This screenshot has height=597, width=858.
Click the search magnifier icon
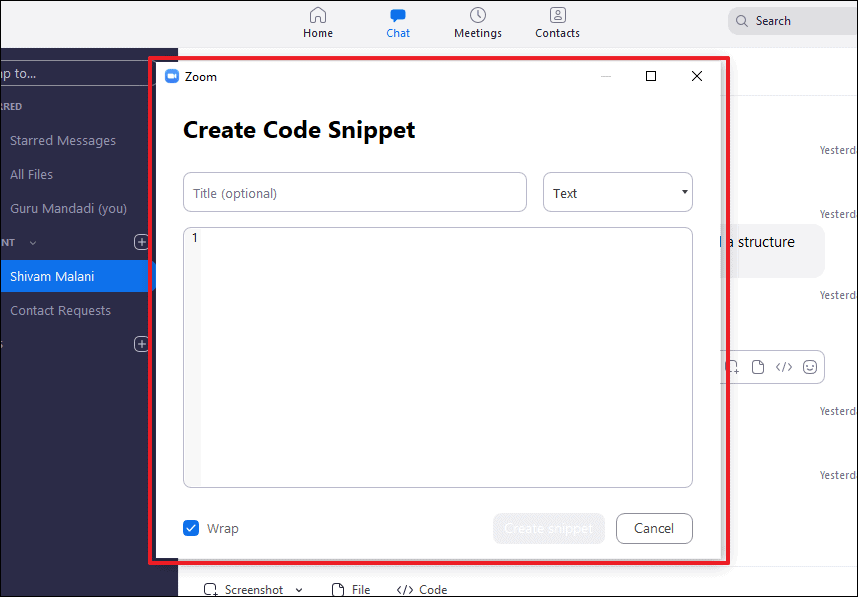(x=741, y=21)
